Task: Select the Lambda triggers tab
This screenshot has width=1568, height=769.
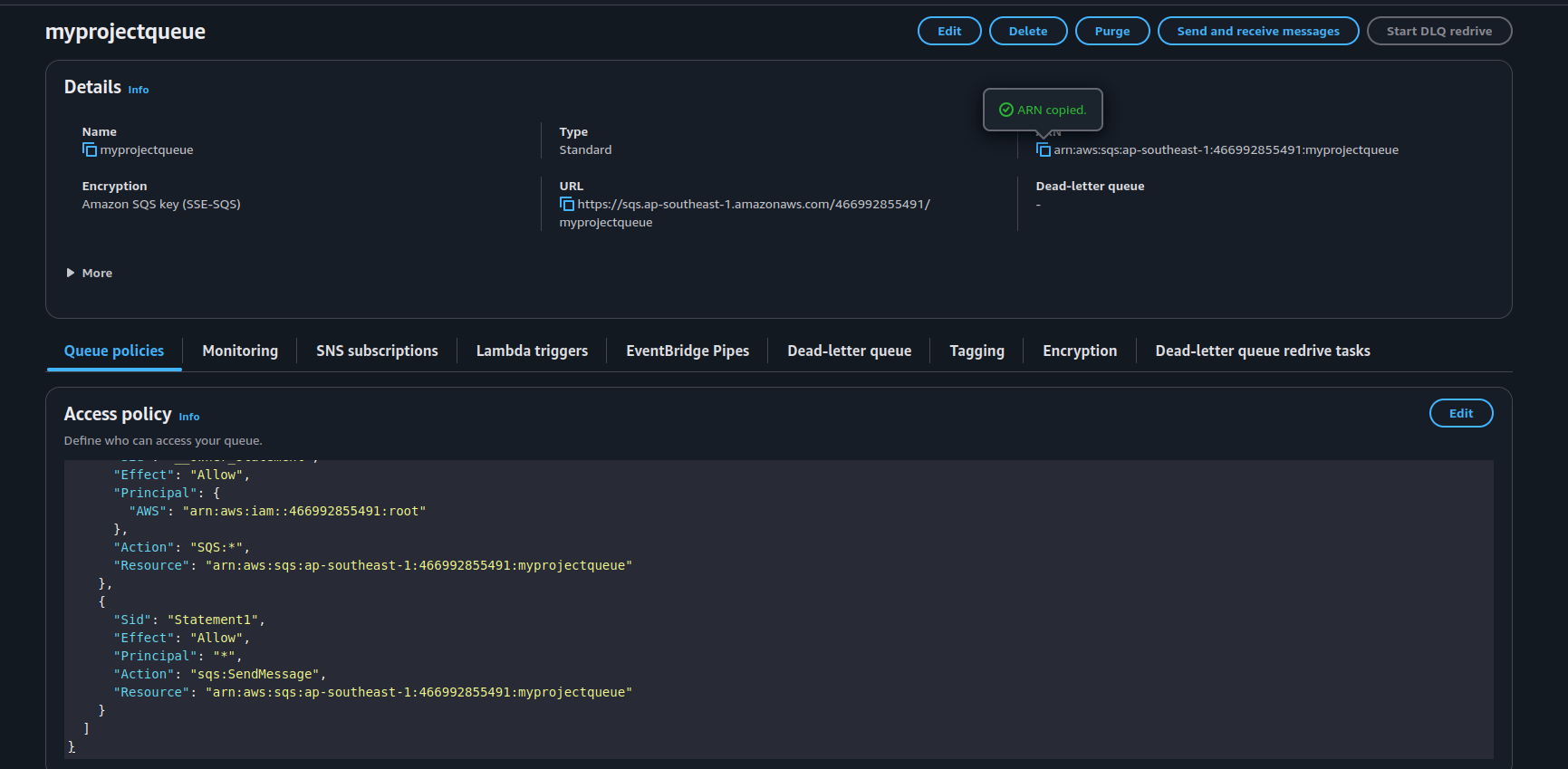Action: tap(532, 351)
